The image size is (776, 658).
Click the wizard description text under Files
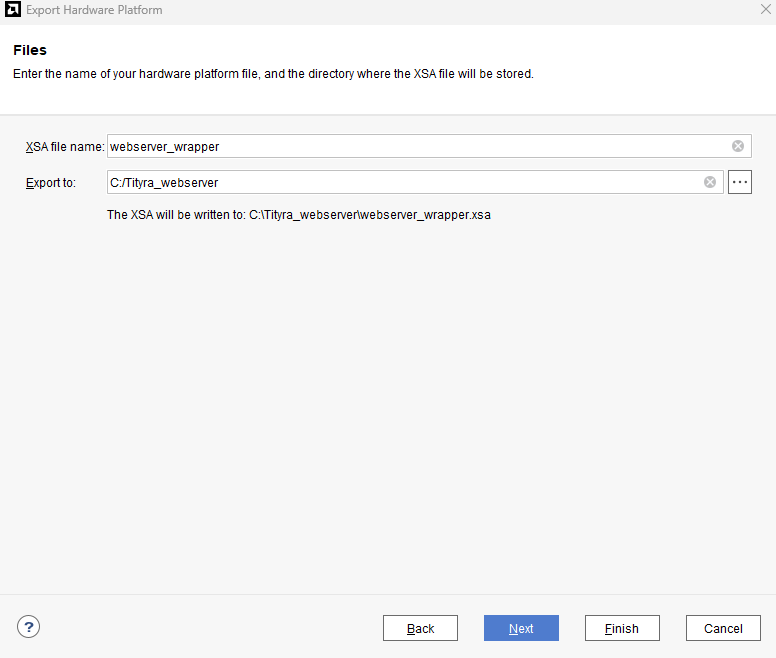[272, 74]
